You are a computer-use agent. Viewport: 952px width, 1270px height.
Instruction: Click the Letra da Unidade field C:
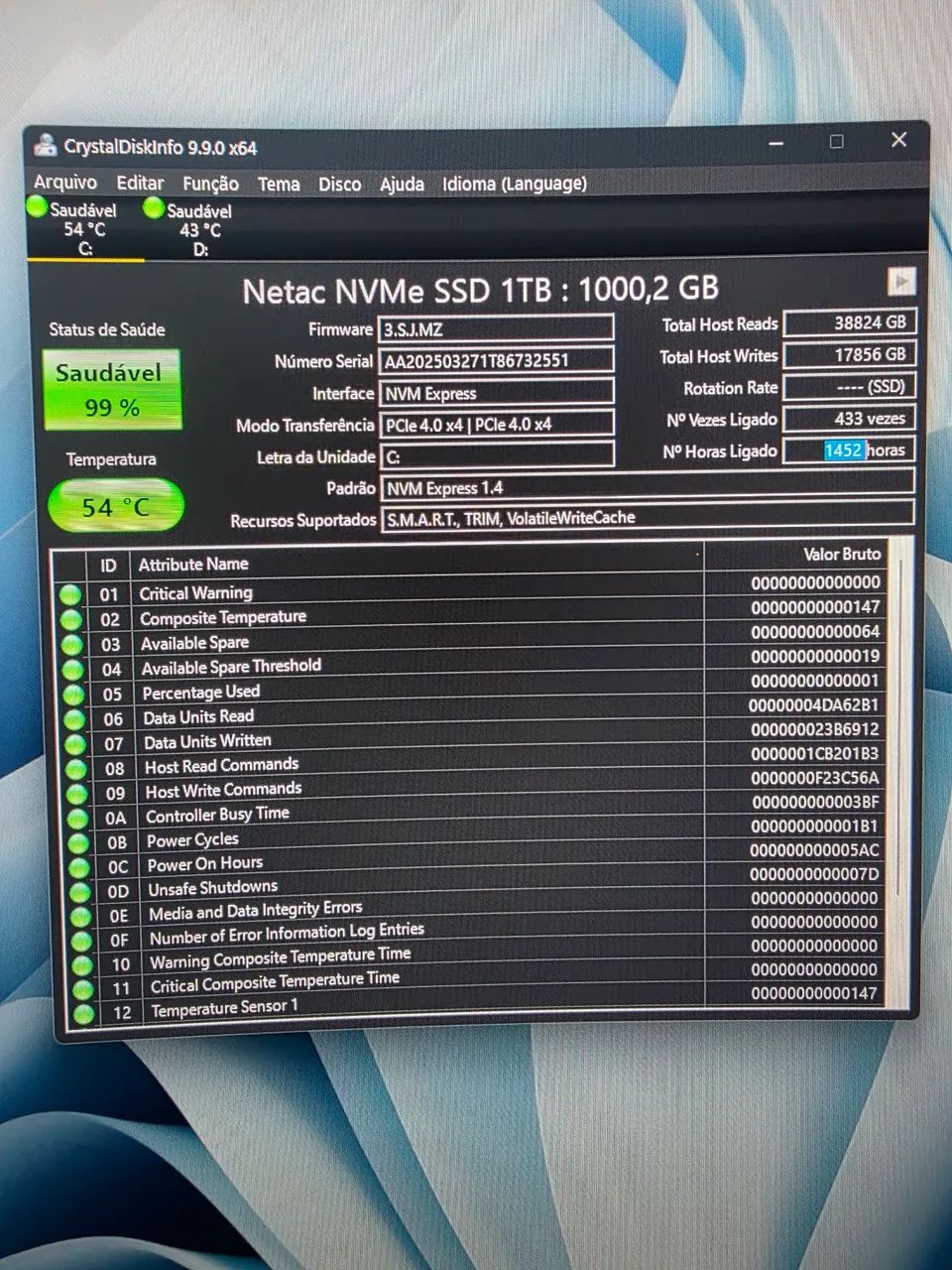tap(497, 456)
